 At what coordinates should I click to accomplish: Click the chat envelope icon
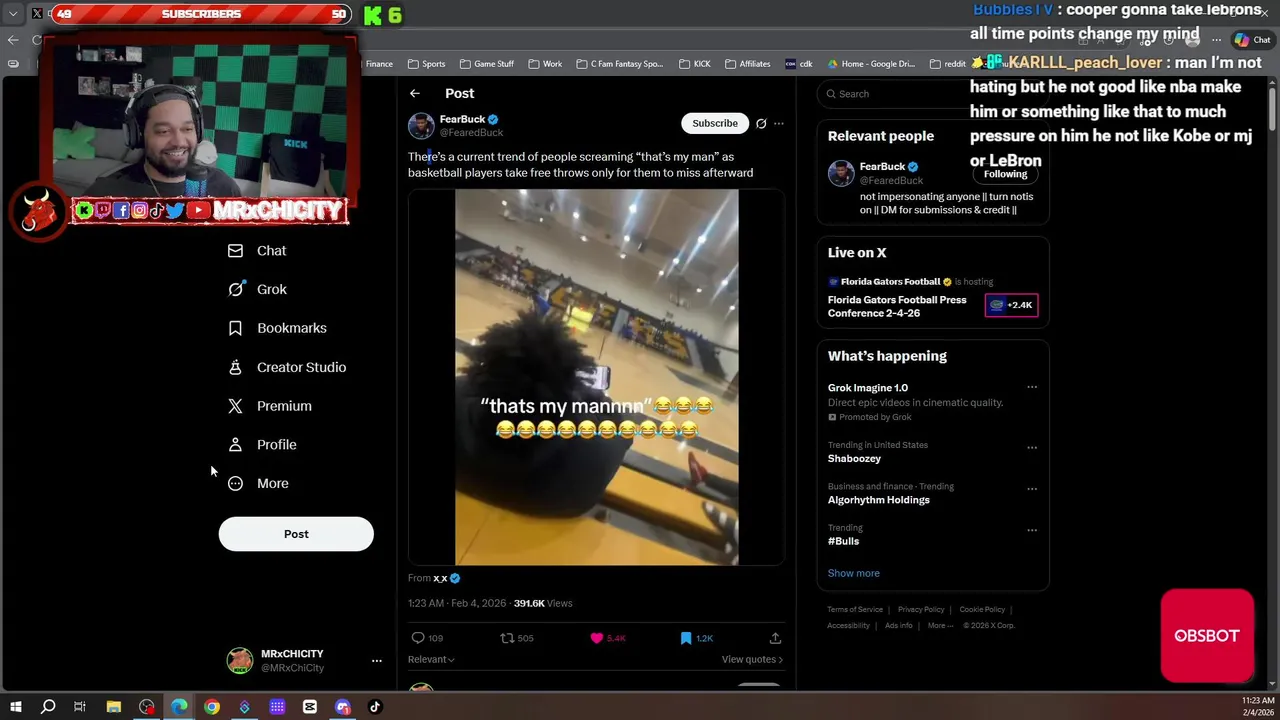[x=235, y=251]
